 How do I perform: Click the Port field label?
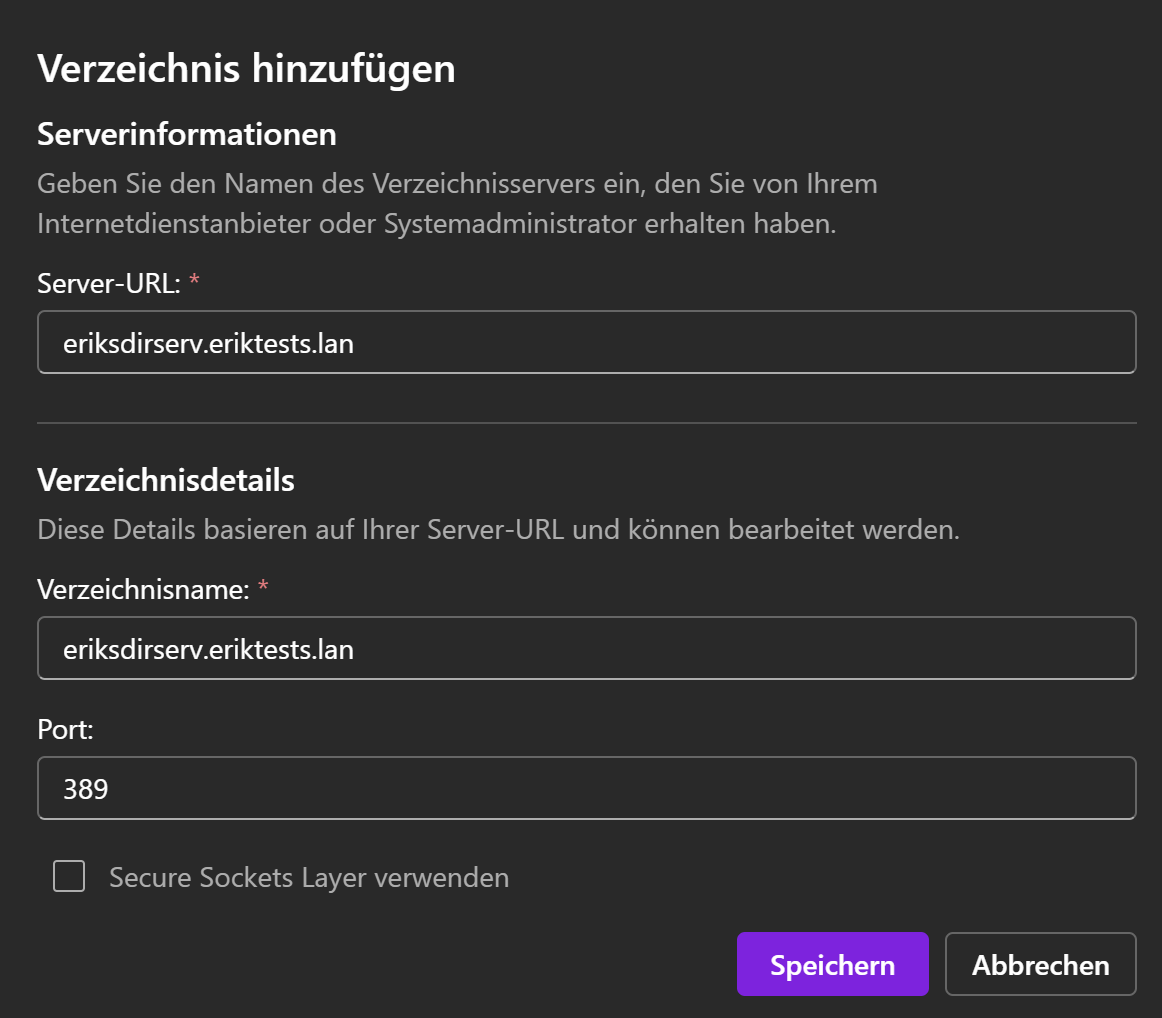point(65,730)
